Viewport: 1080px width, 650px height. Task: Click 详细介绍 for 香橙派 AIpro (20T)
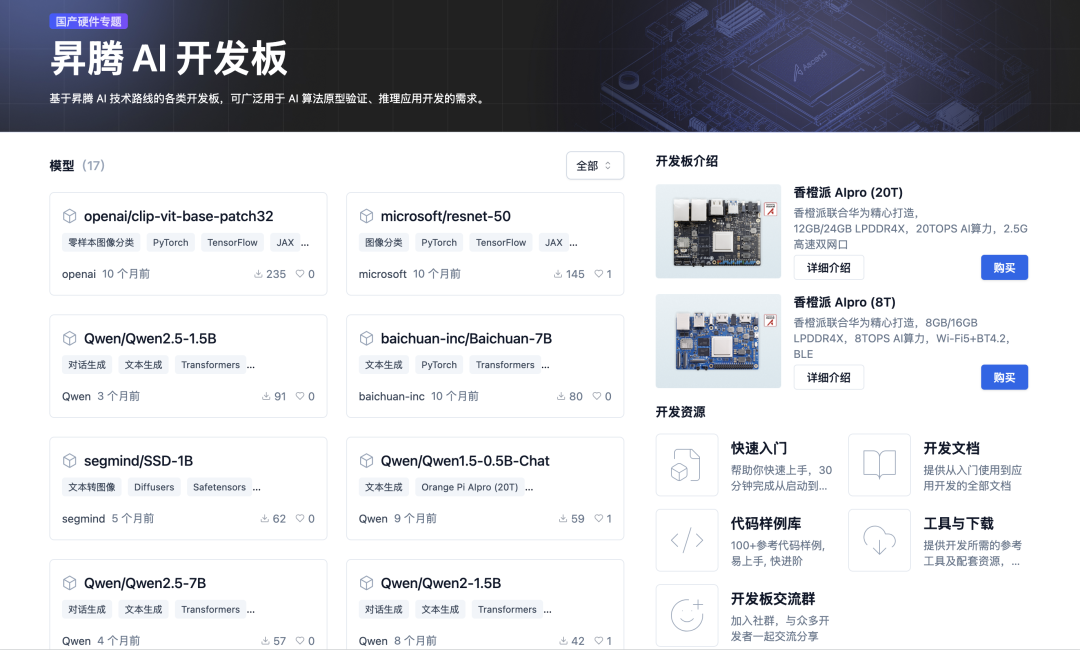click(829, 268)
